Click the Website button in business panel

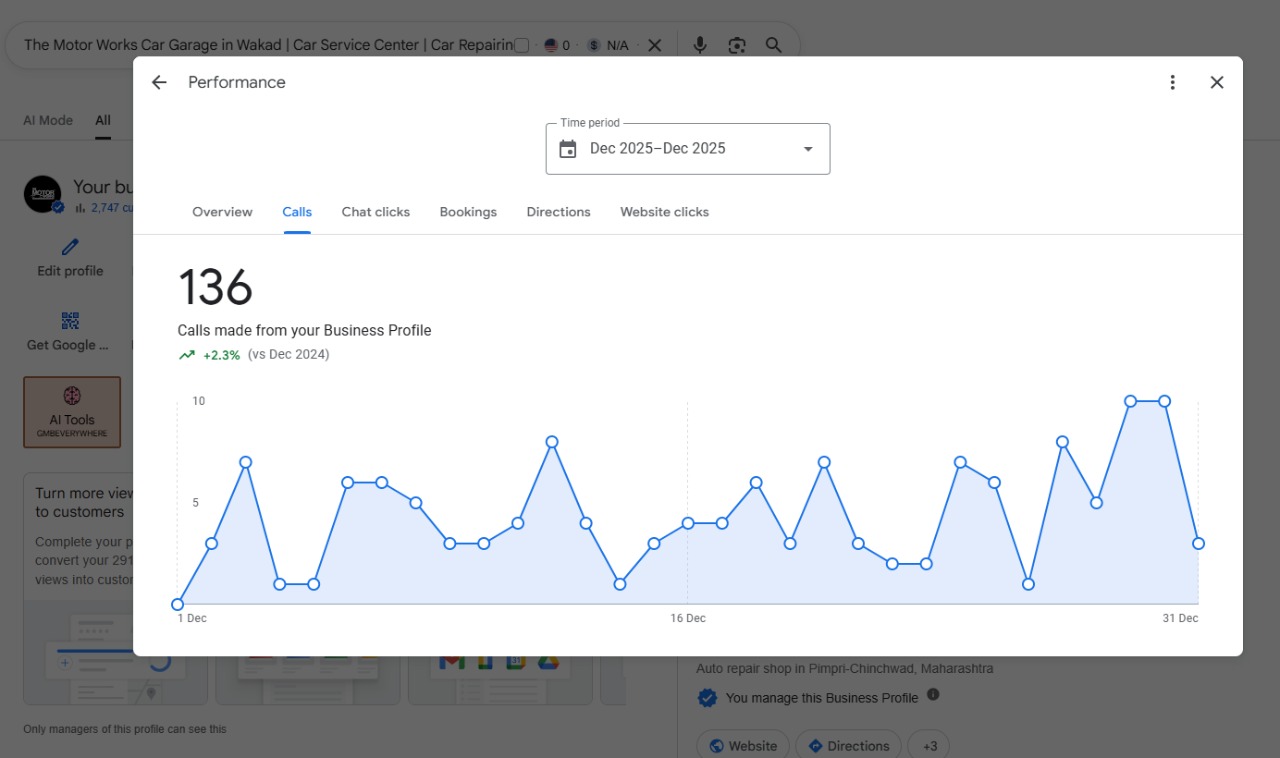click(x=743, y=746)
